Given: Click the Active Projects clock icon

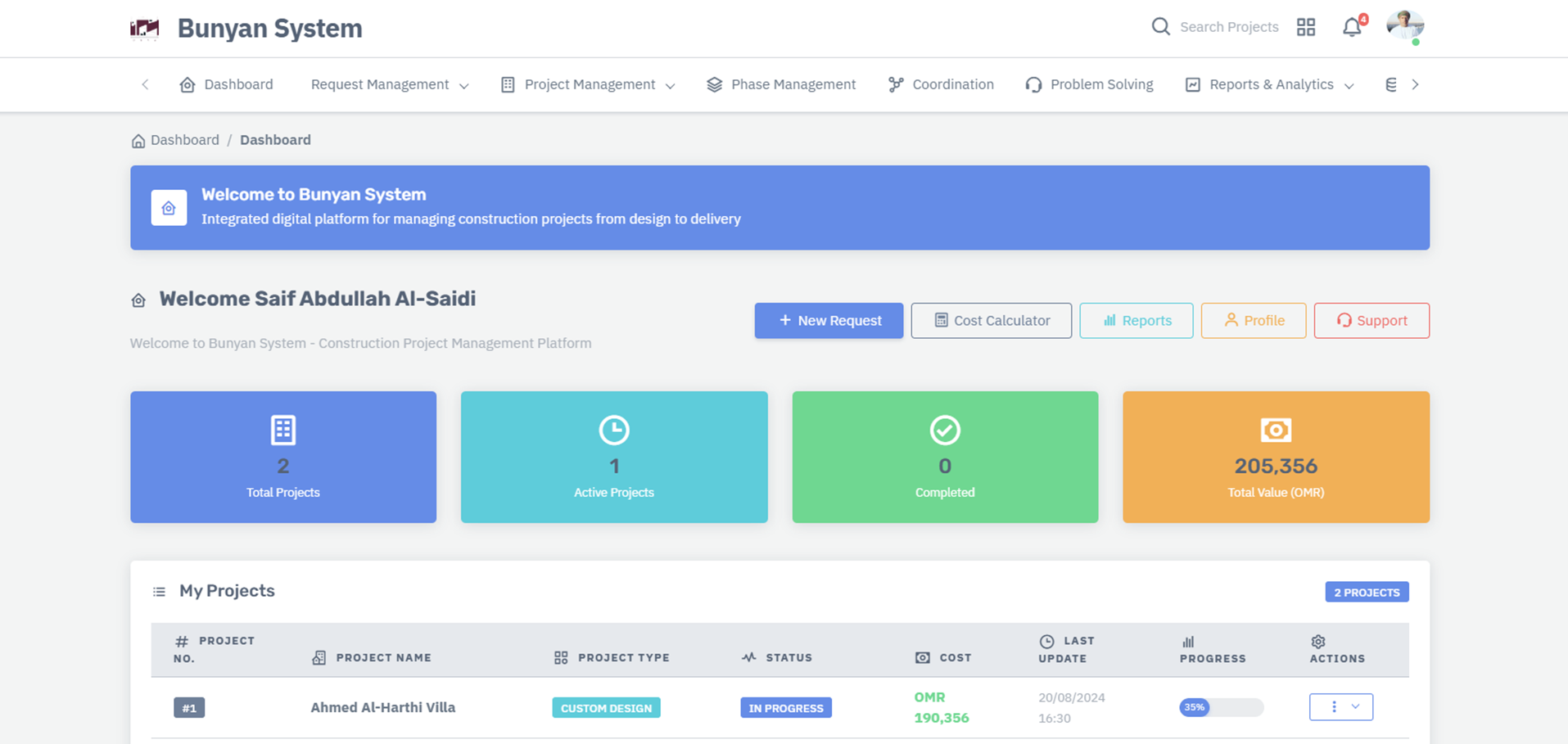Looking at the screenshot, I should tap(614, 430).
